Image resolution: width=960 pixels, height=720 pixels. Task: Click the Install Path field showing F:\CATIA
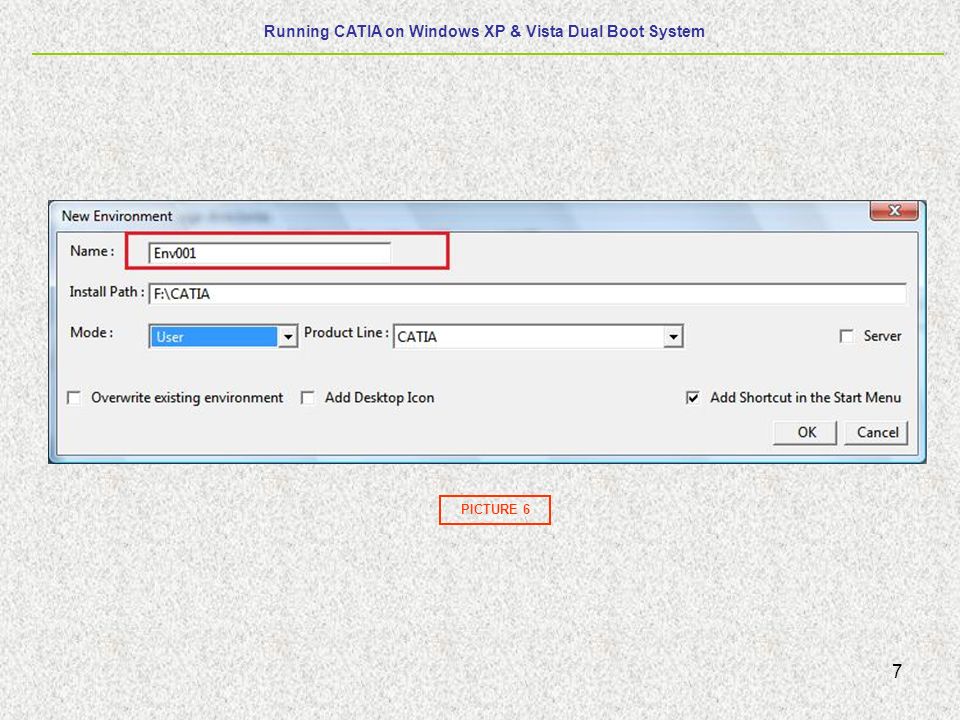pos(527,294)
